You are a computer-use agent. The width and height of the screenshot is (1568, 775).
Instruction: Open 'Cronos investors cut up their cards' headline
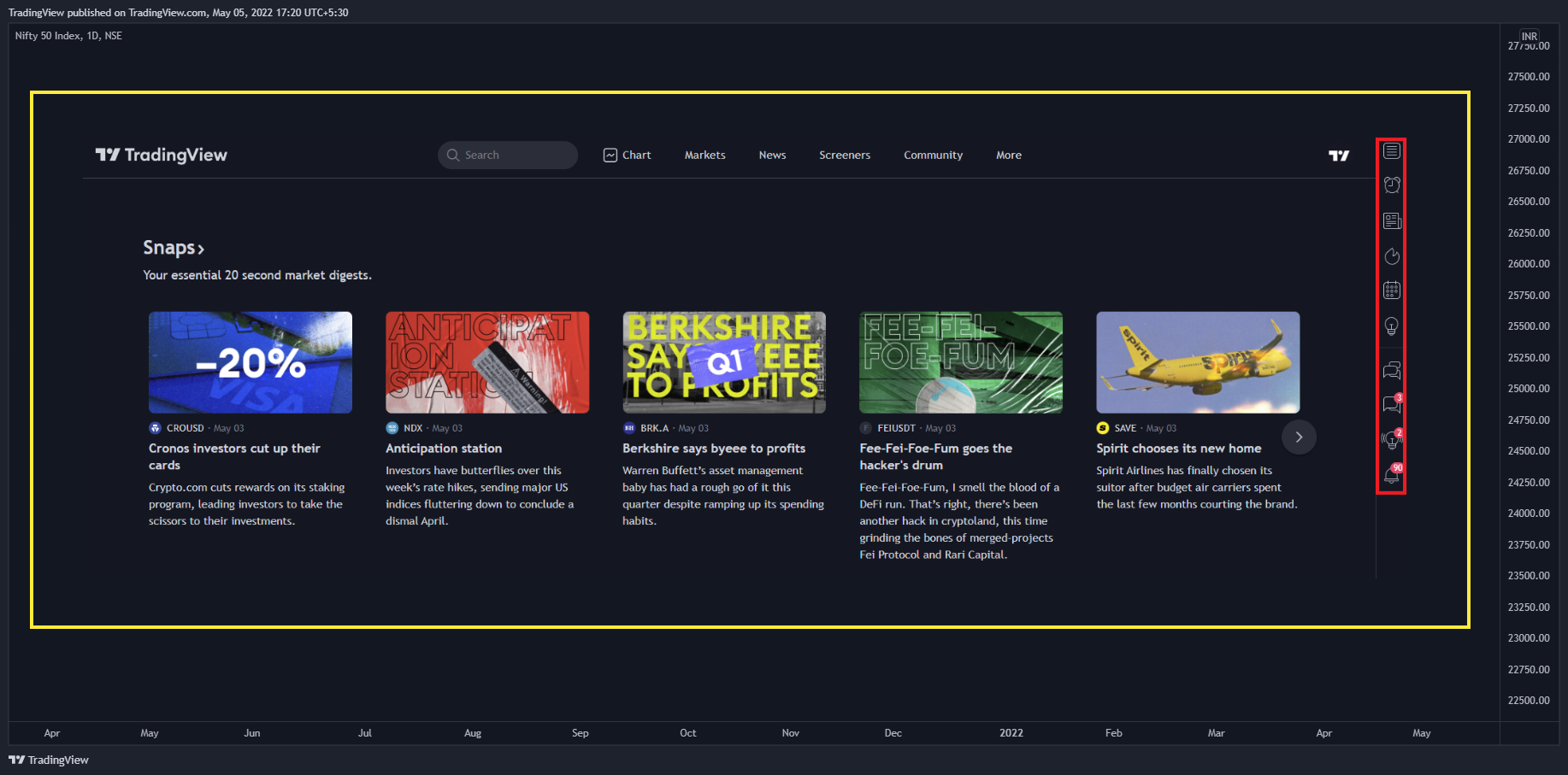pos(234,457)
